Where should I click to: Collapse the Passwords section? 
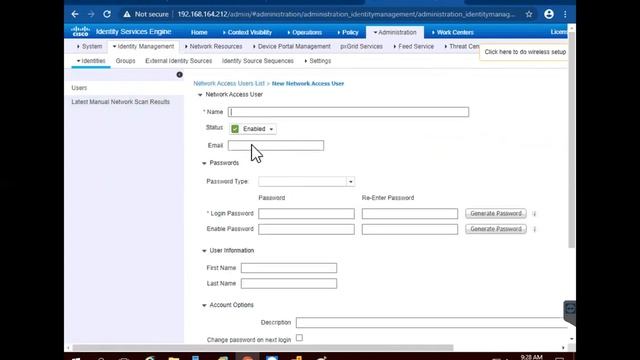[x=204, y=163]
